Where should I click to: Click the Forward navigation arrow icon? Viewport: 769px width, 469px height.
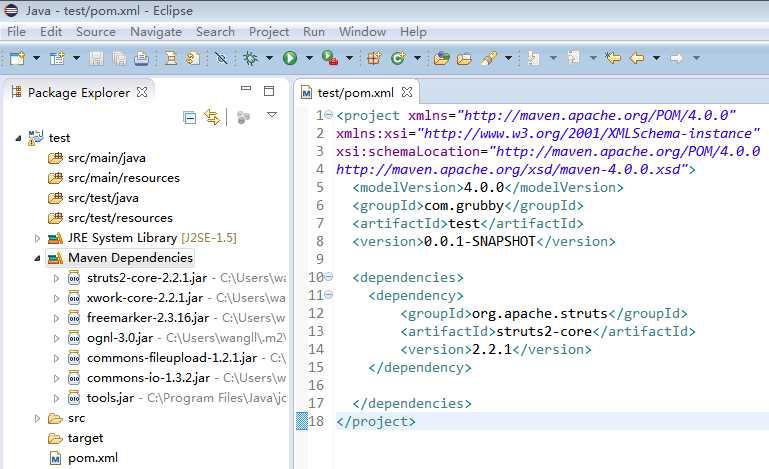[676, 58]
